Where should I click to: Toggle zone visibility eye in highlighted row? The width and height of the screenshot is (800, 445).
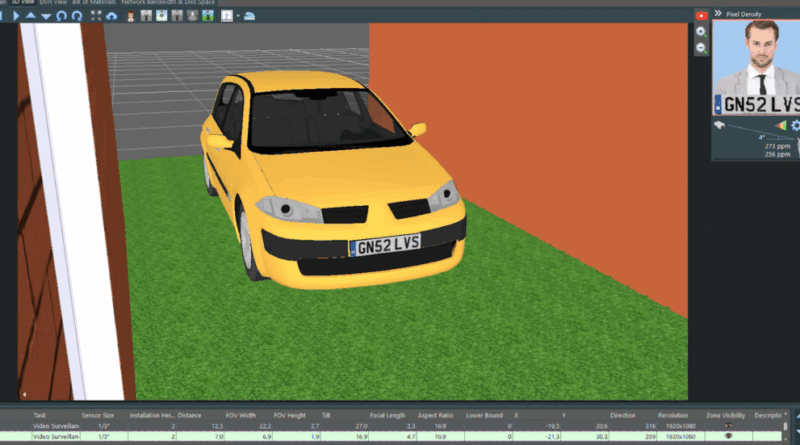click(x=728, y=436)
